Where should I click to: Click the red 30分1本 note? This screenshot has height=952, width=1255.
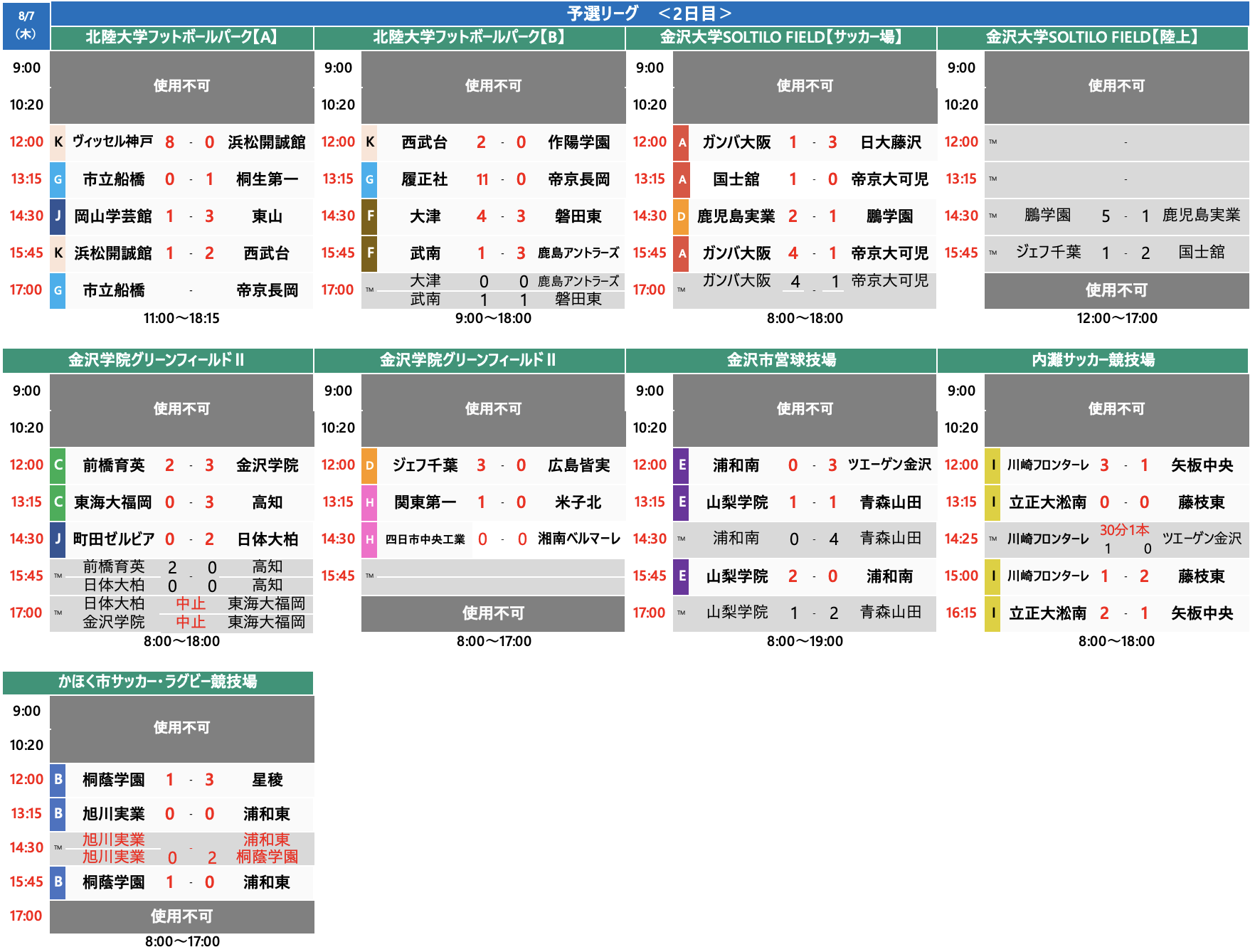(1124, 530)
